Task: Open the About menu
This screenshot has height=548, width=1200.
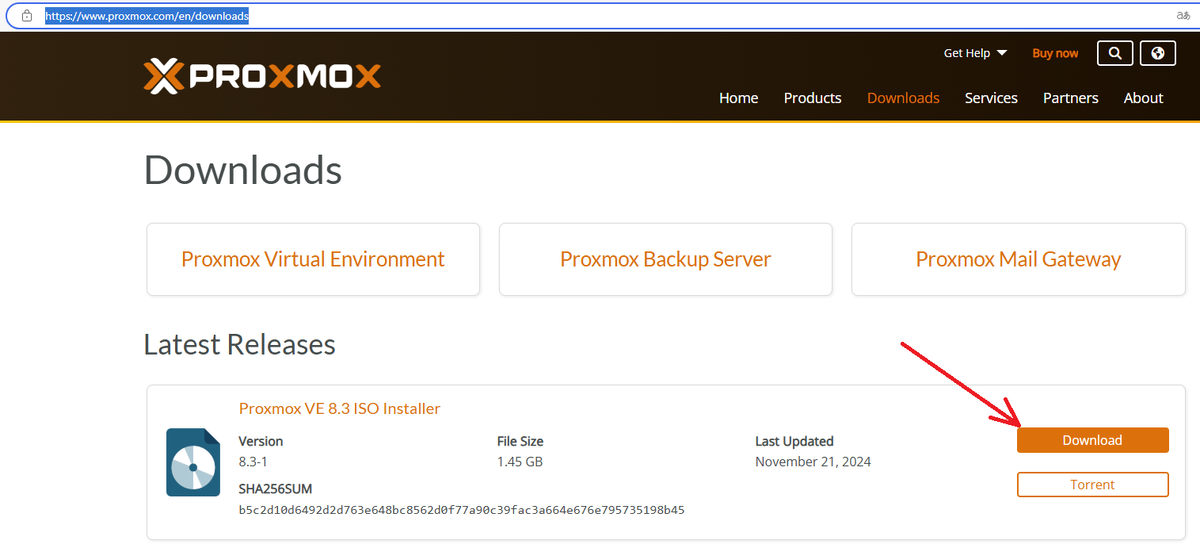Action: (1143, 98)
